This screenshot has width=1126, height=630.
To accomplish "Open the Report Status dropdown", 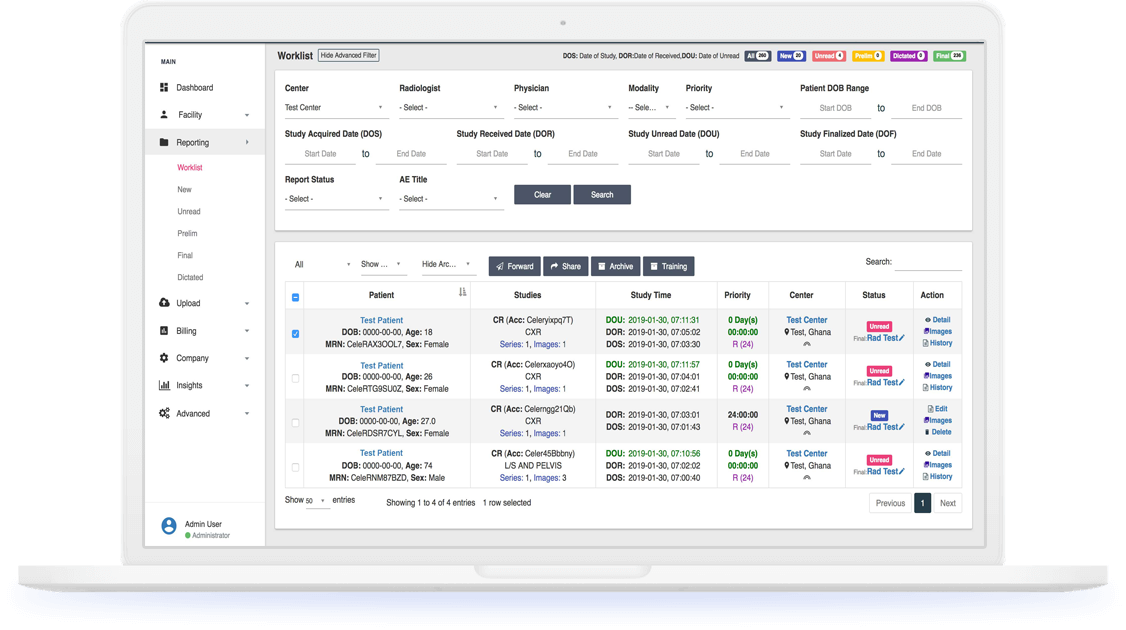I will 335,199.
